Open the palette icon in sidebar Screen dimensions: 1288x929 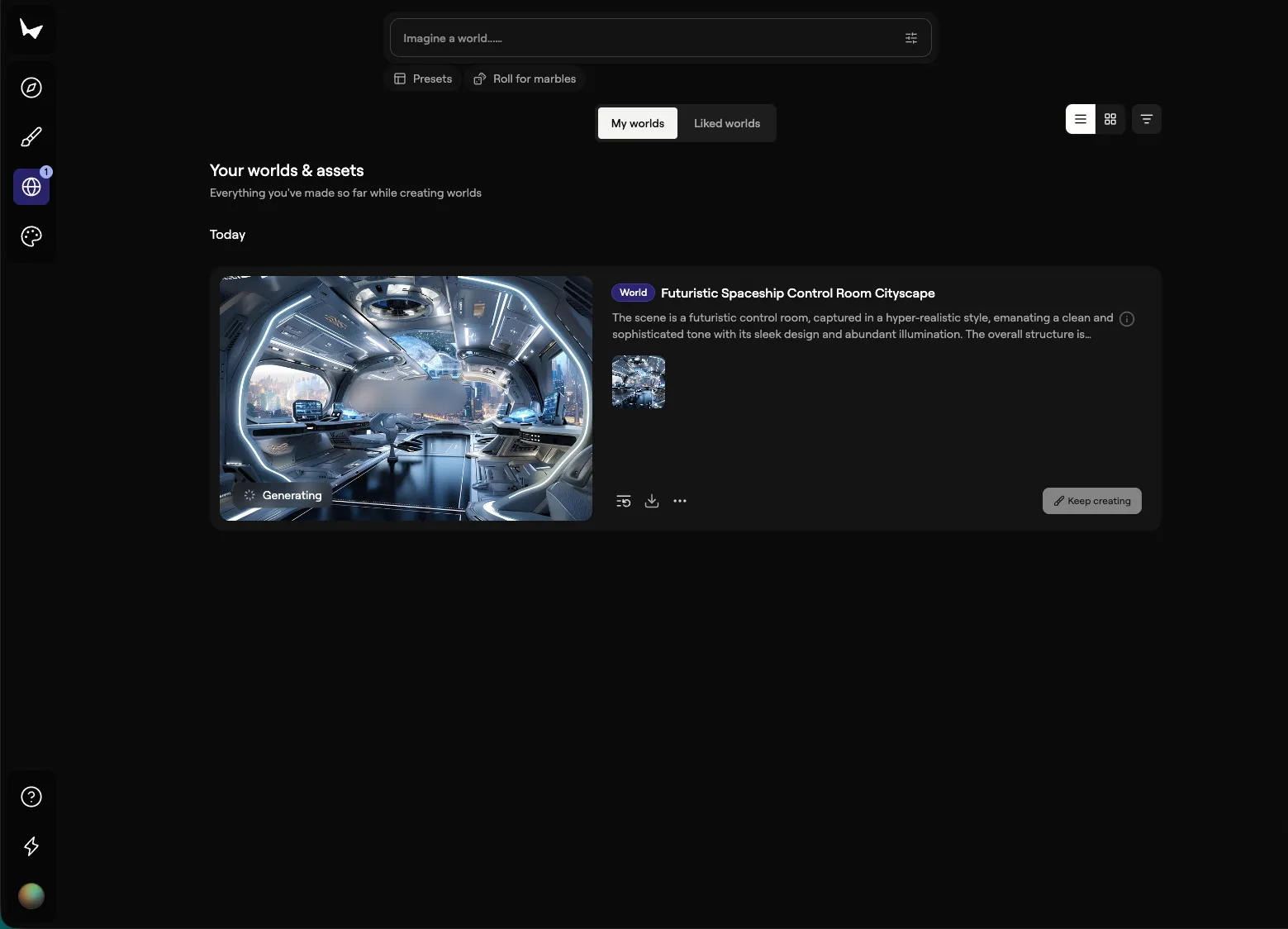click(x=31, y=236)
